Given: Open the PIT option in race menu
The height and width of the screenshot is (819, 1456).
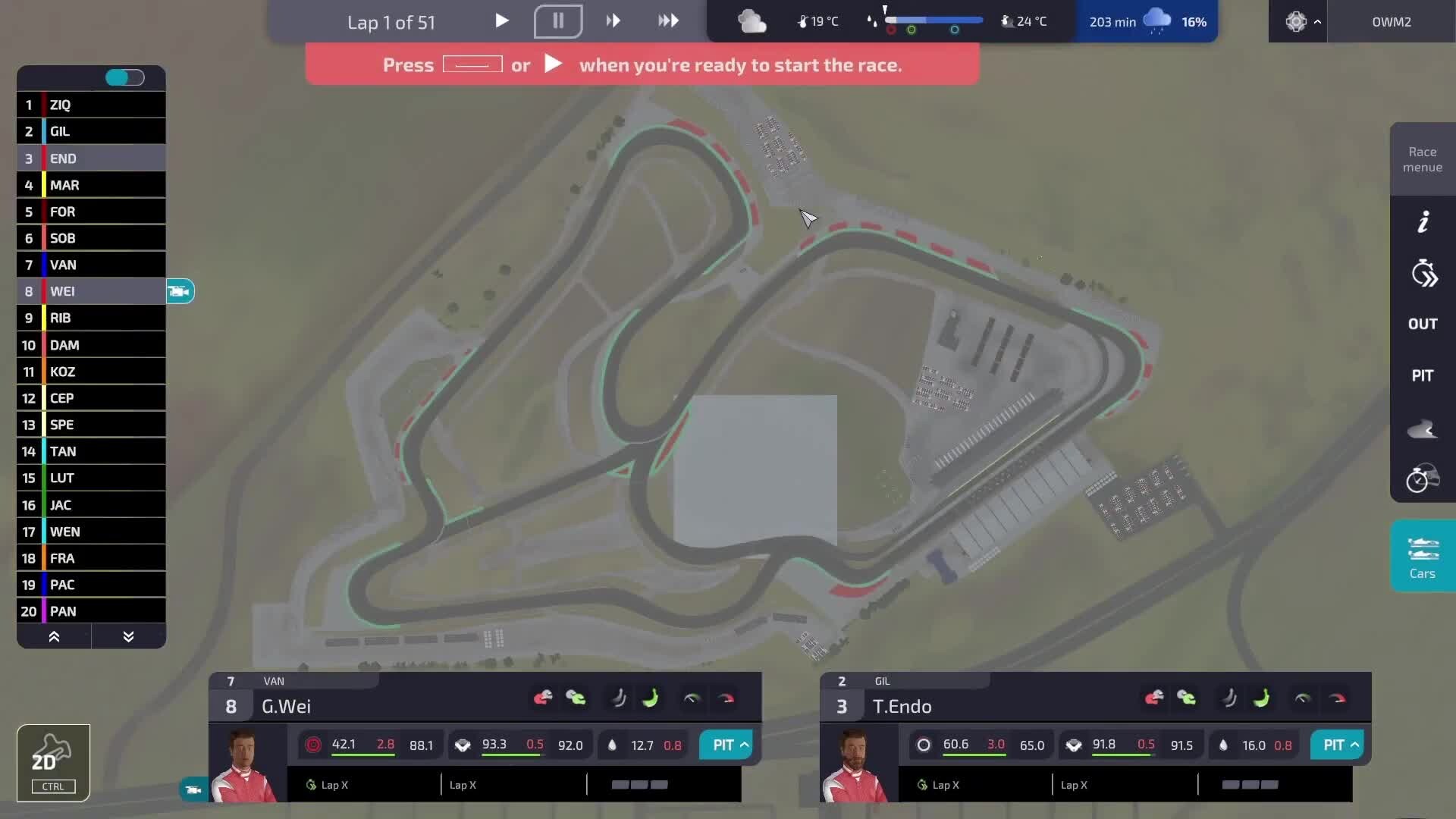Looking at the screenshot, I should 1423,375.
